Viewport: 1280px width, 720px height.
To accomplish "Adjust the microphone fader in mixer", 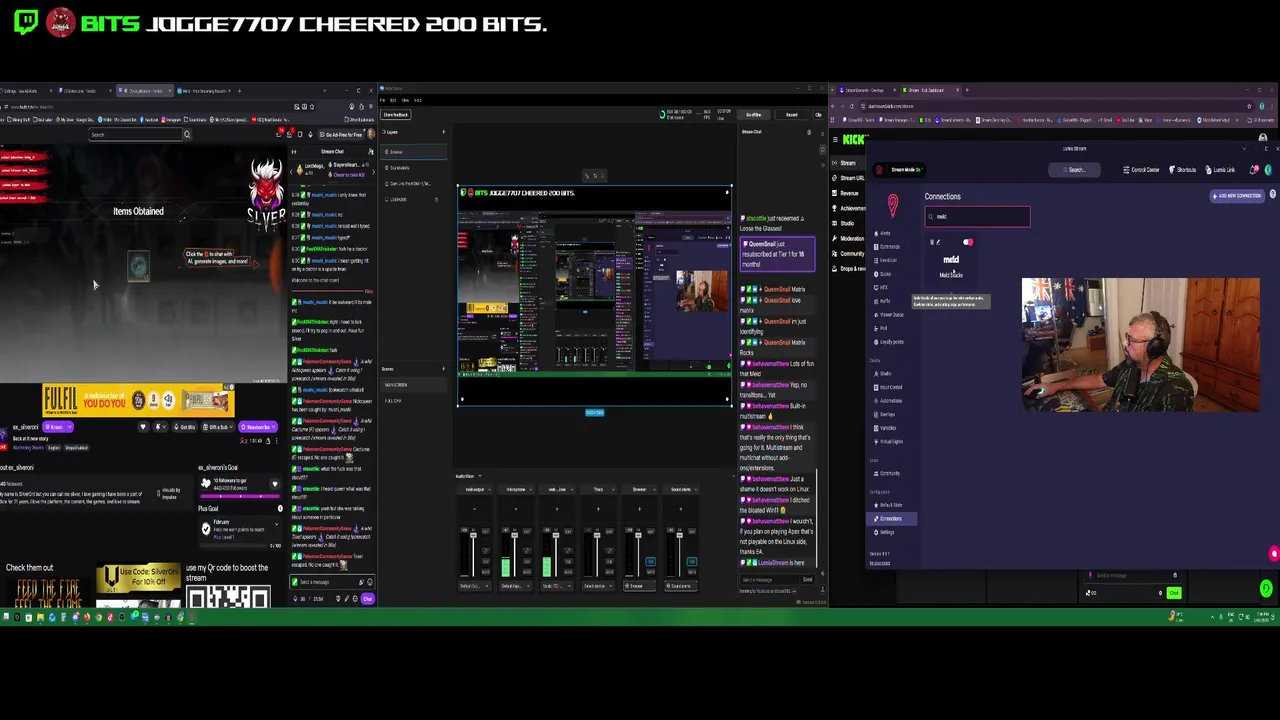I will (x=515, y=535).
